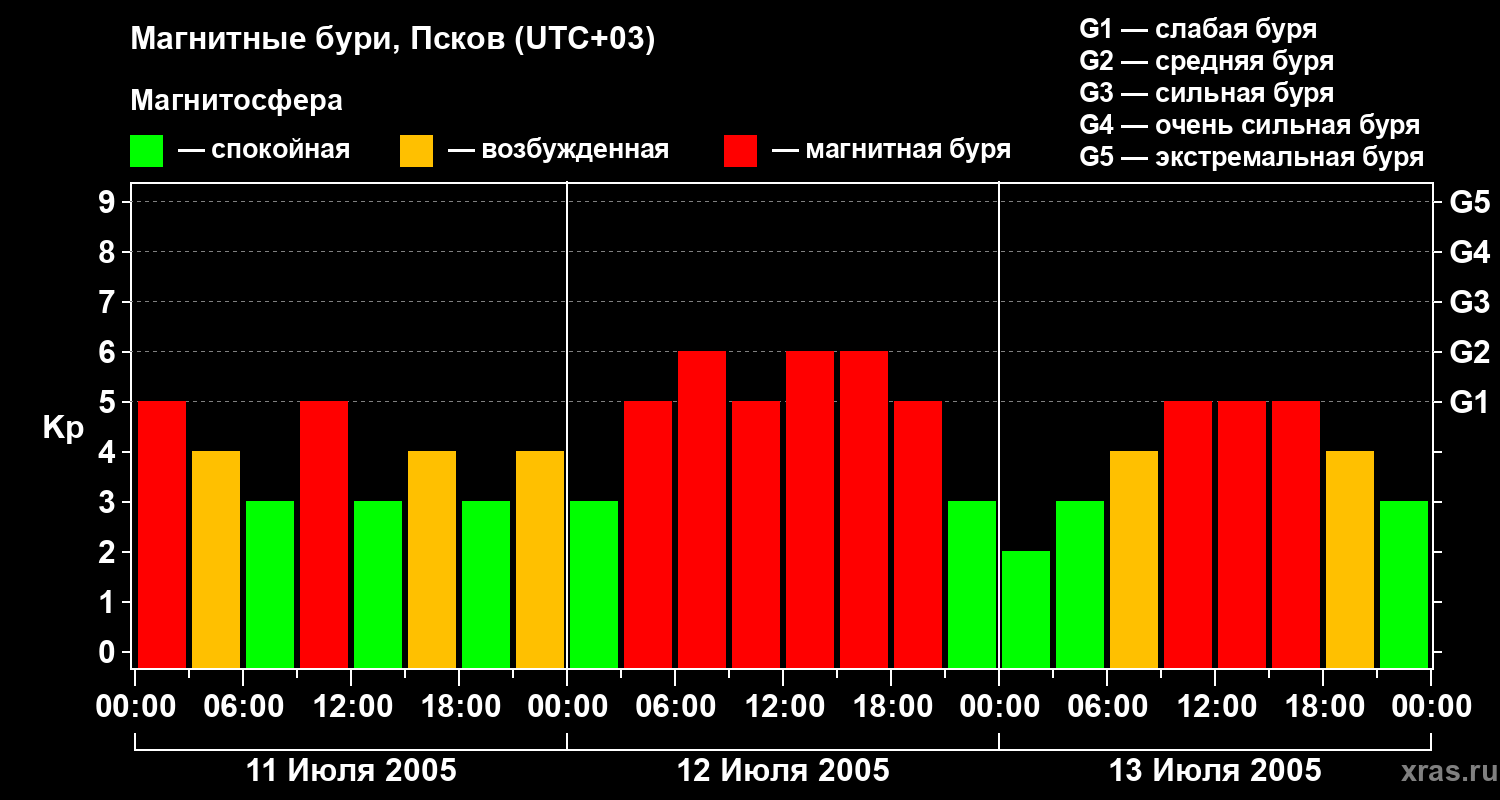Screen dimensions: 1500x800
Task: Click the green Kp 3 bar at 21:00–00:00, 13 Июля
Action: click(x=1404, y=584)
